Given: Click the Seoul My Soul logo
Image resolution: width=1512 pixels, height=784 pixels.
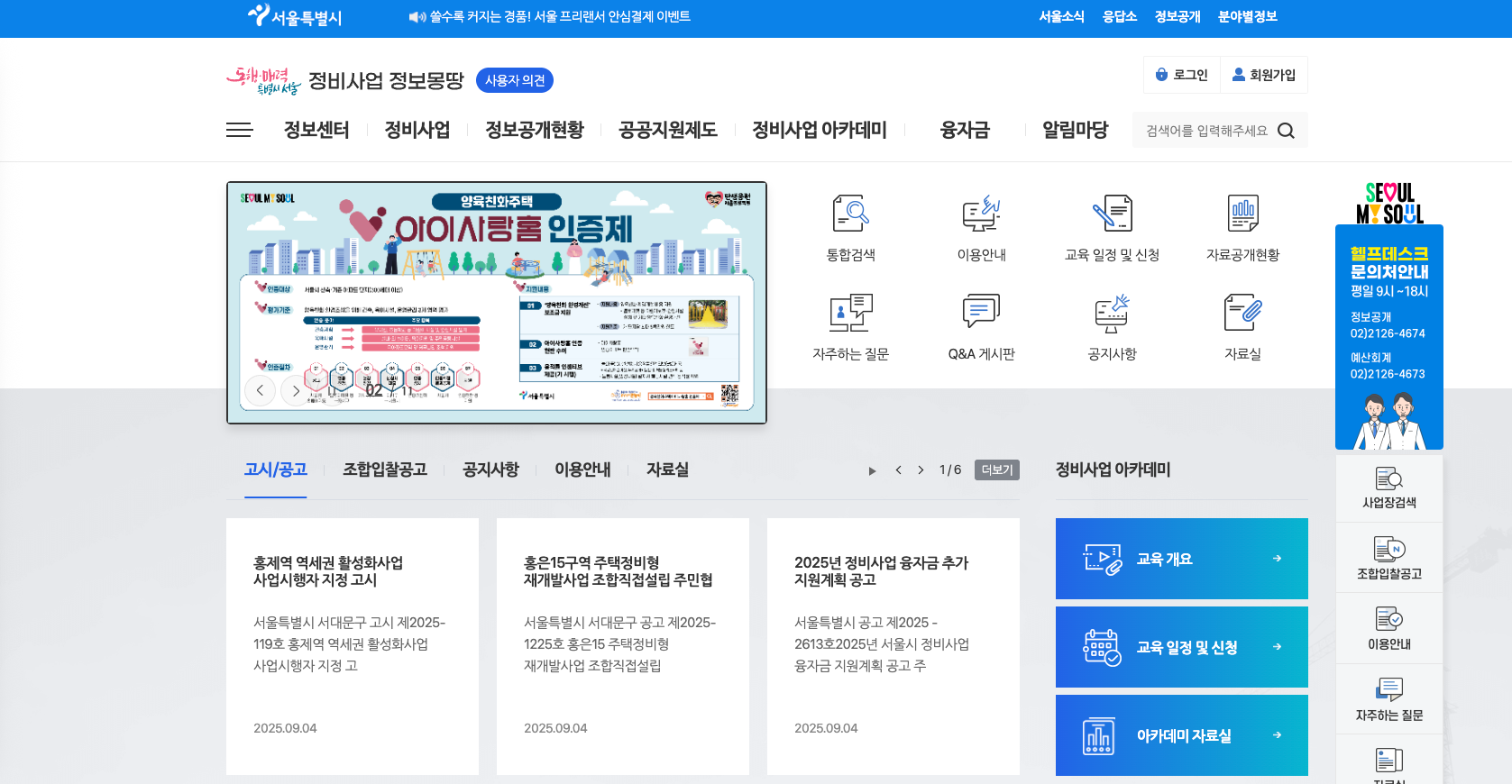Looking at the screenshot, I should [1389, 203].
